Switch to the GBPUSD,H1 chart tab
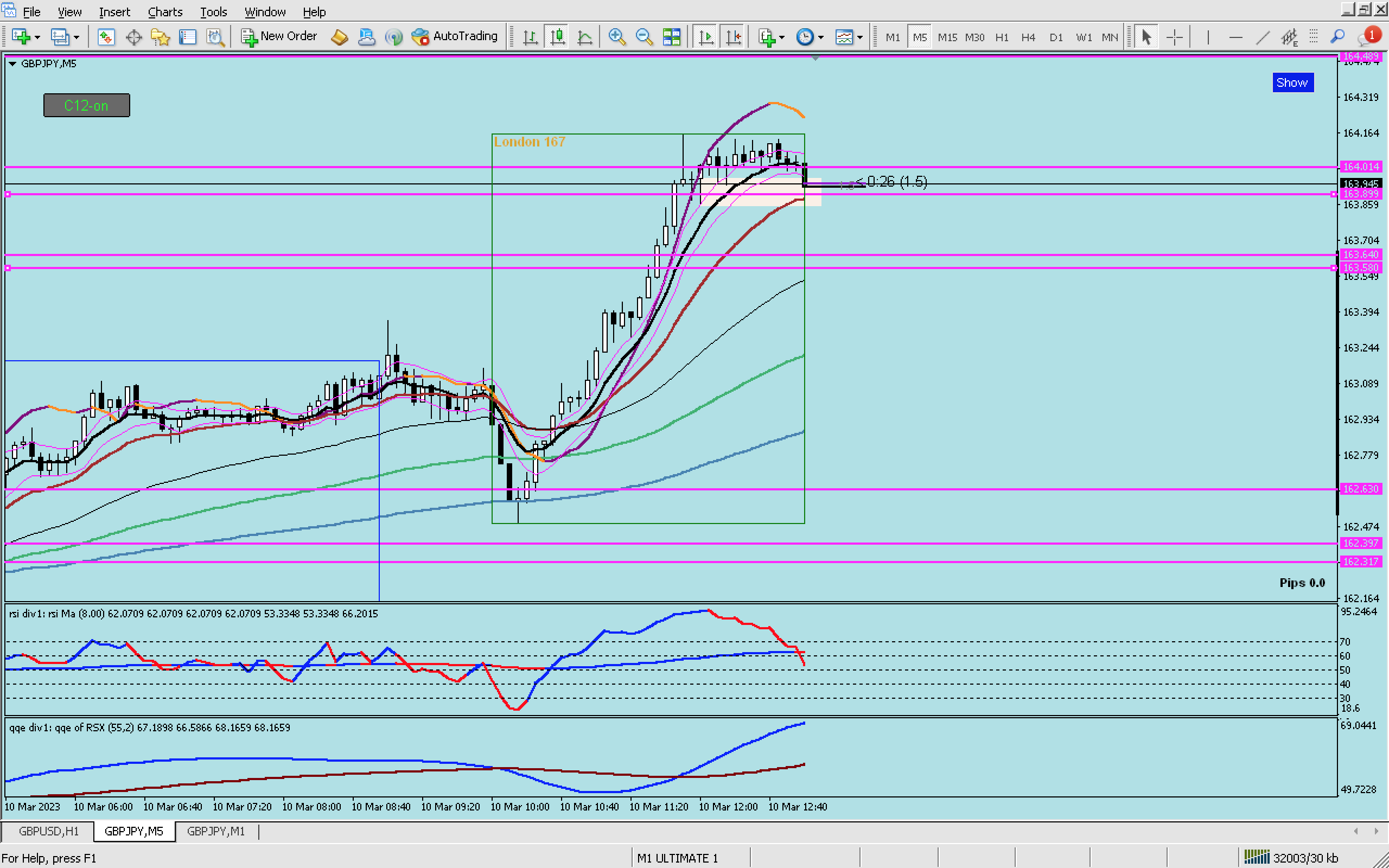The image size is (1389, 868). (48, 831)
